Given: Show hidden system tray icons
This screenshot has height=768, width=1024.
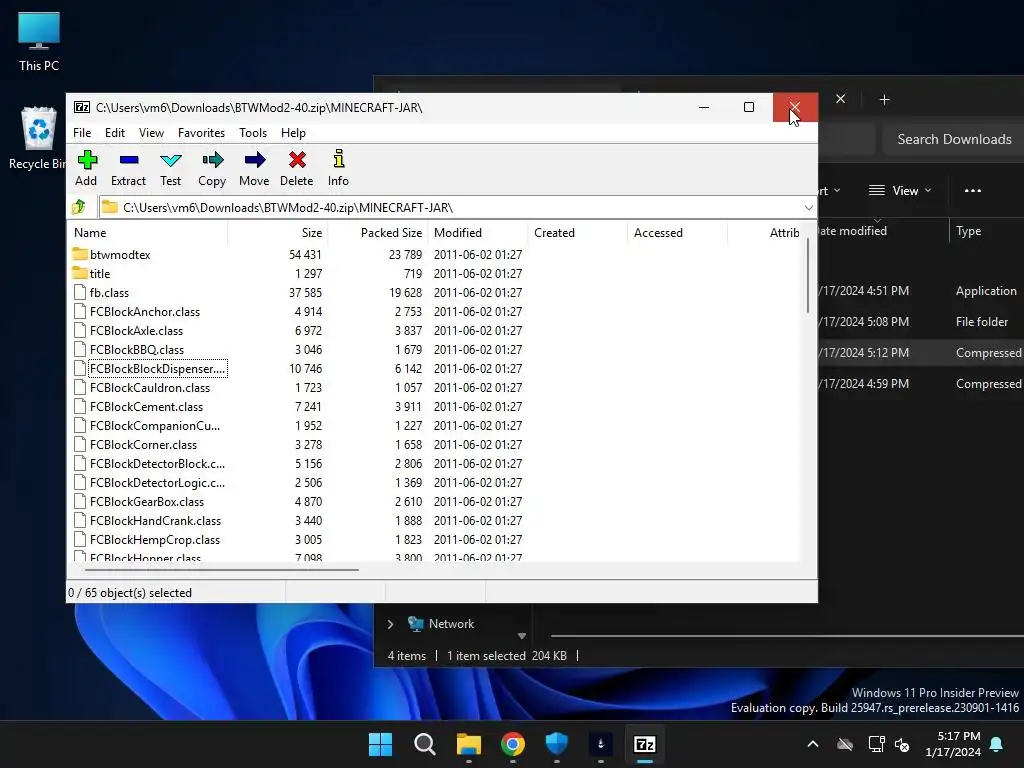Looking at the screenshot, I should 813,744.
